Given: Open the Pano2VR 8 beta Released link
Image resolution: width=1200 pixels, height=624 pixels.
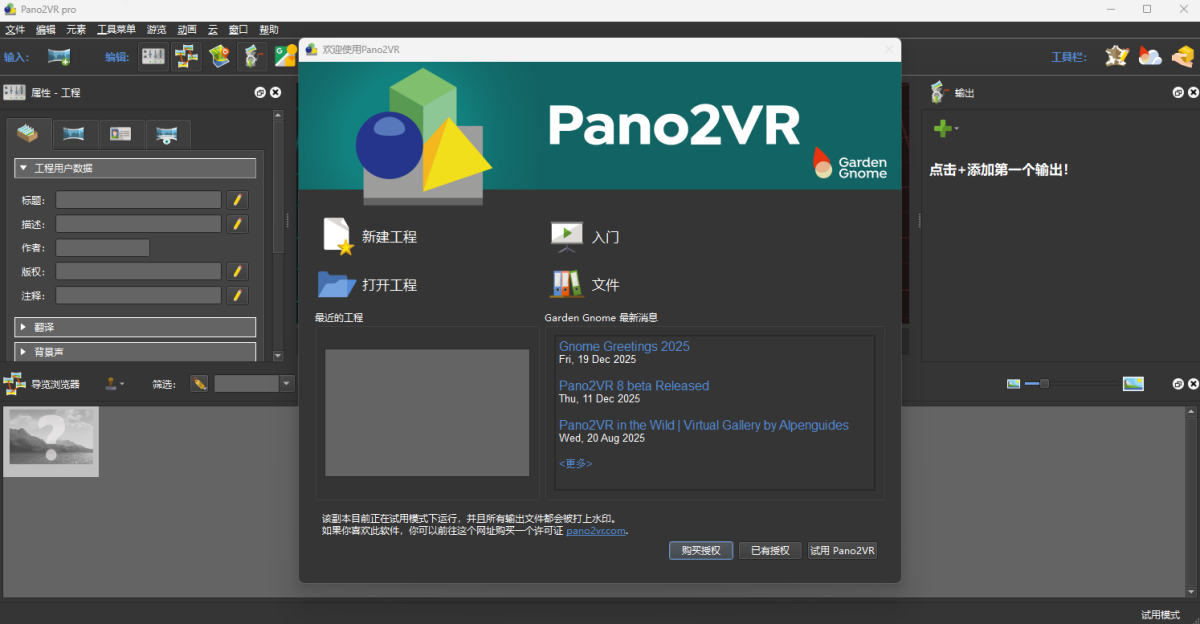Looking at the screenshot, I should [634, 386].
